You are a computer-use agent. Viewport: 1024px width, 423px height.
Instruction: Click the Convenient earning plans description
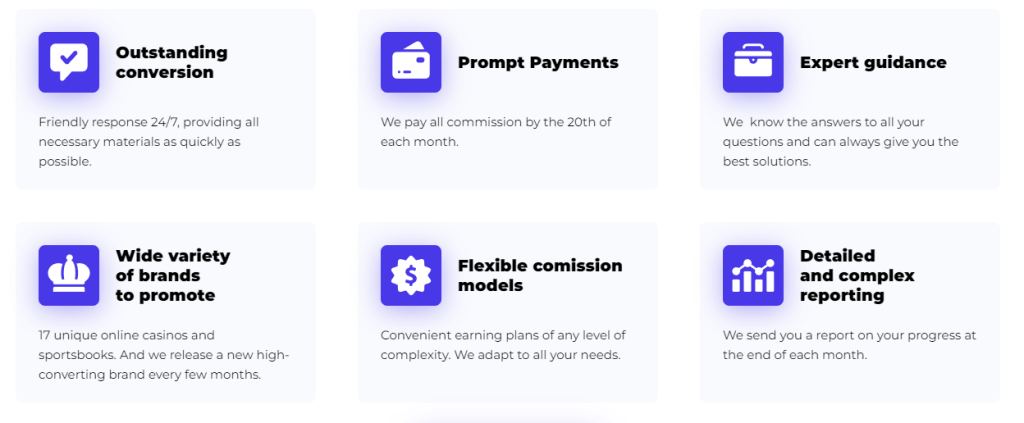504,345
